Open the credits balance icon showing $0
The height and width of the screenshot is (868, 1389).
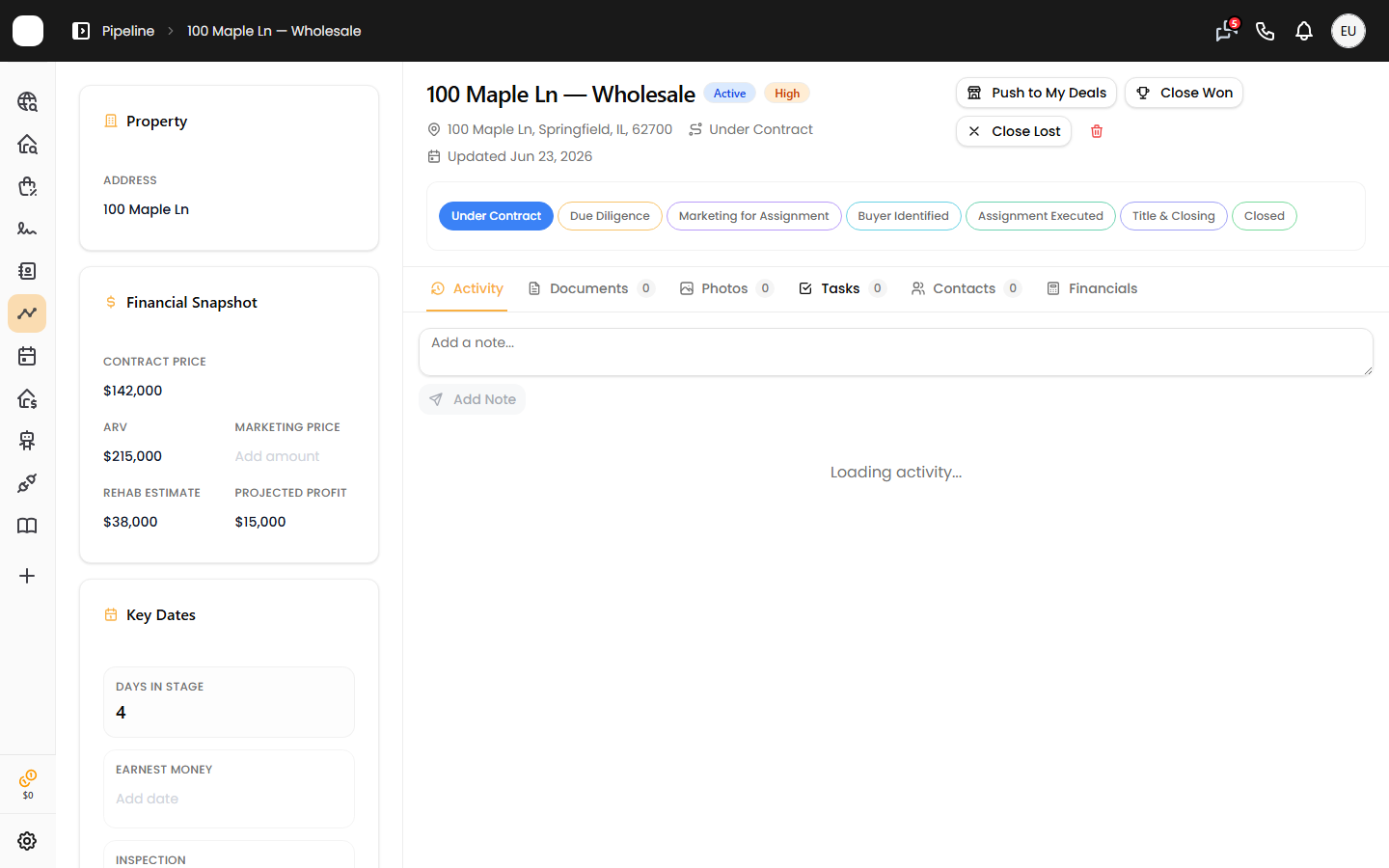pos(27,783)
